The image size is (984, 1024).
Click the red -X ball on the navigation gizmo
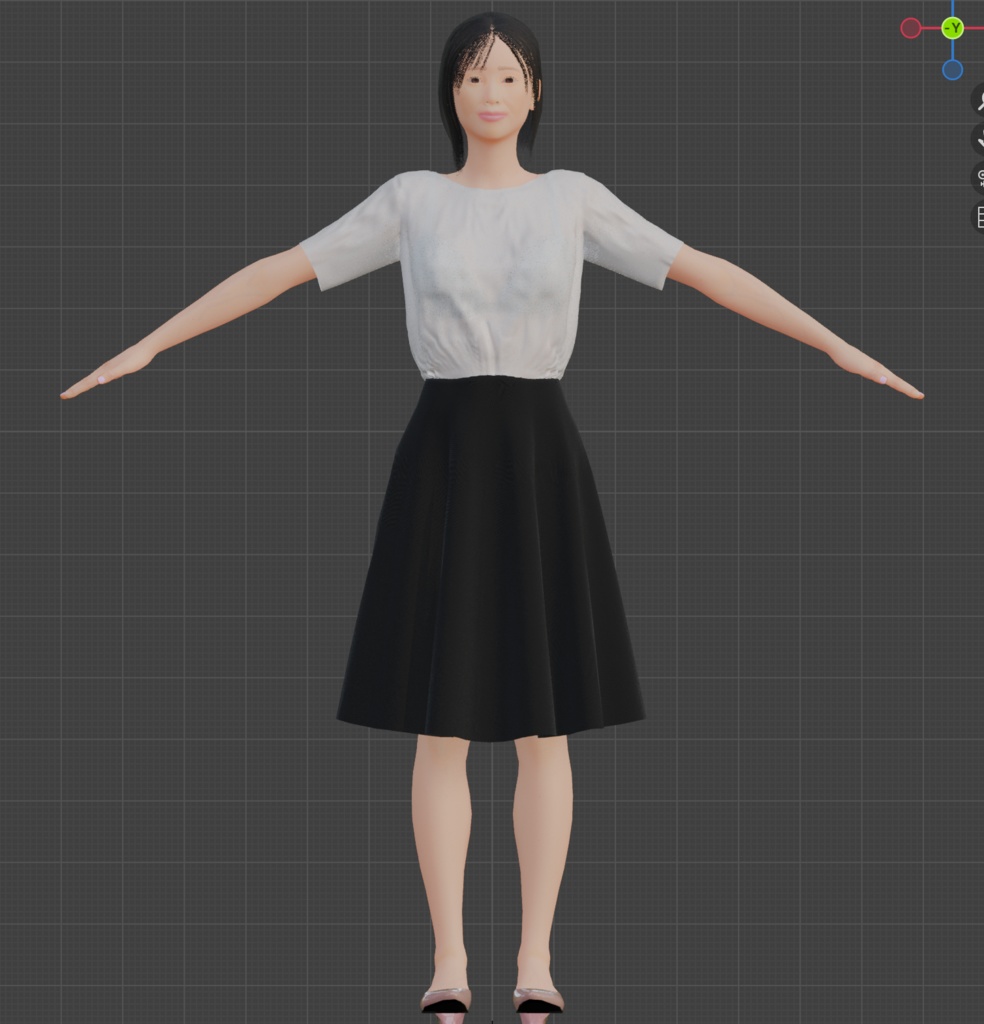tap(911, 28)
